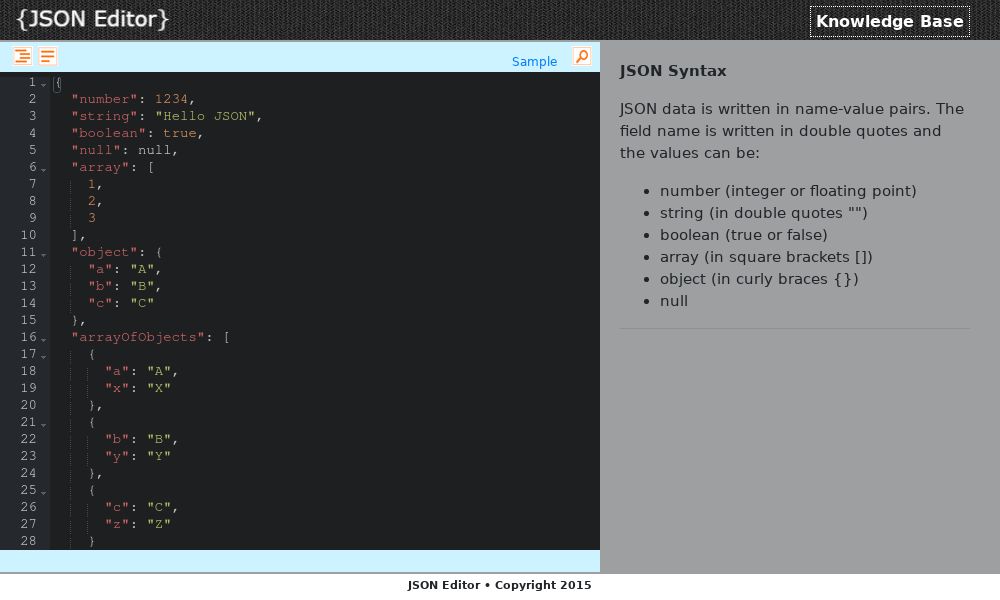This screenshot has width=1000, height=600.
Task: Collapse the object starting on line 25
Action: click(44, 494)
